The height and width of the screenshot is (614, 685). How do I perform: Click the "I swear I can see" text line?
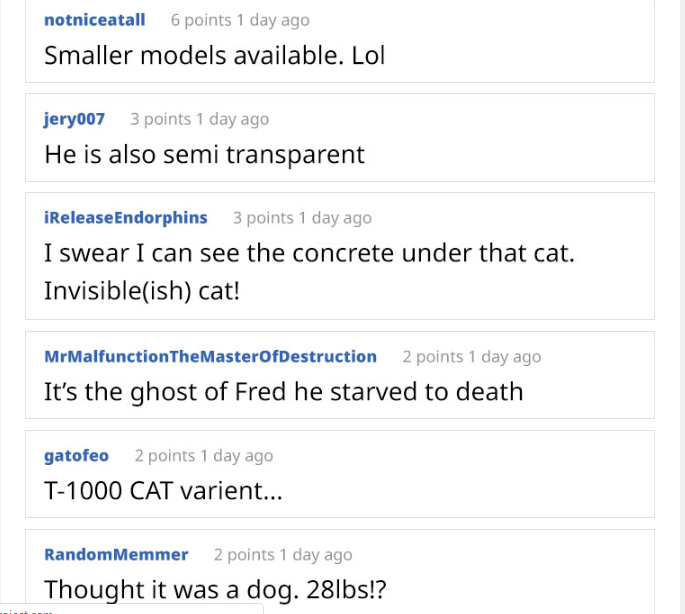tap(309, 253)
